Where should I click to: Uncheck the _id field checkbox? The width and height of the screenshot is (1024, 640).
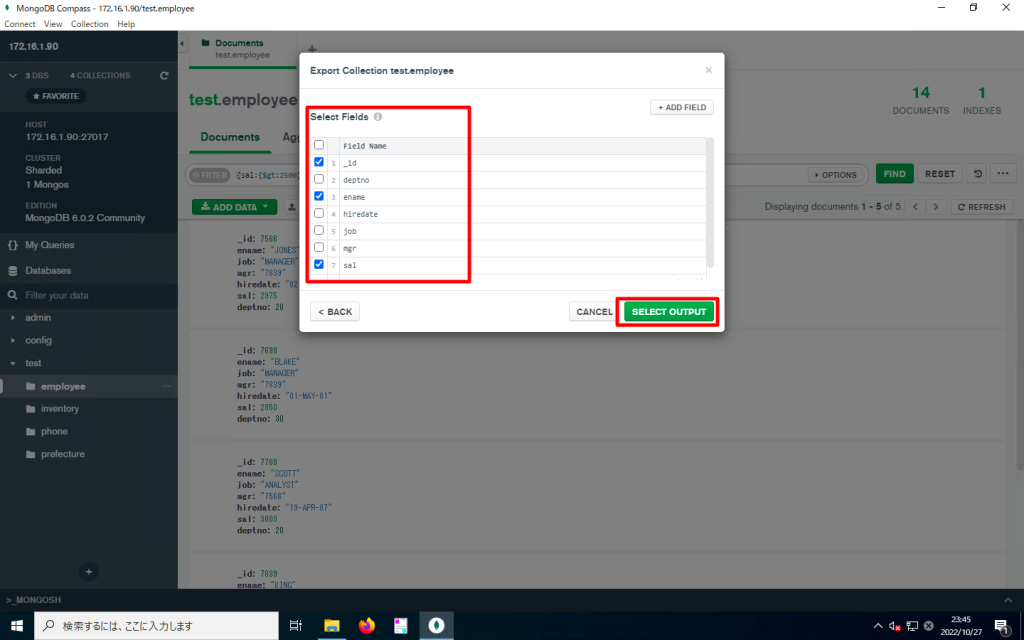pos(319,162)
